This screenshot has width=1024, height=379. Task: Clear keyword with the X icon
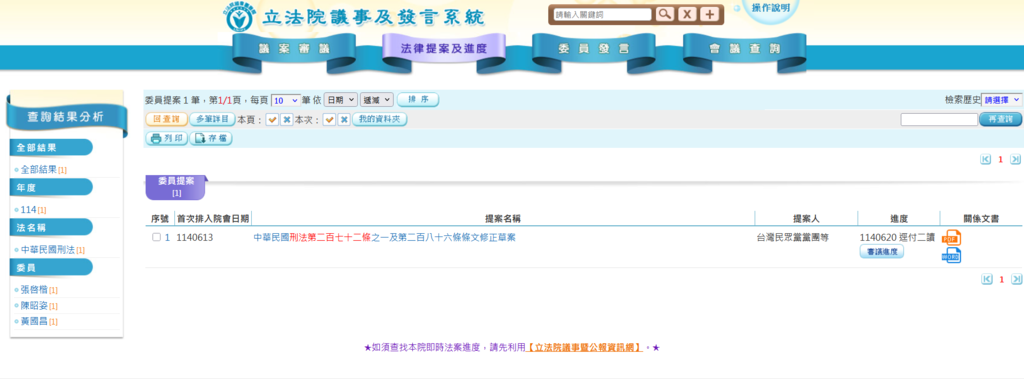(686, 14)
